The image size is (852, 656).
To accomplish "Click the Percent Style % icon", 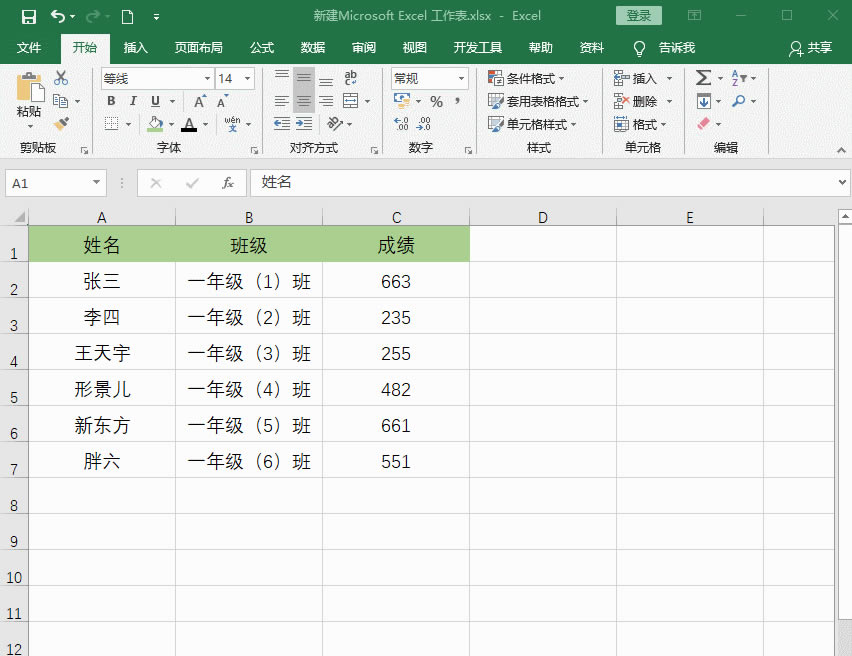I will [x=435, y=101].
